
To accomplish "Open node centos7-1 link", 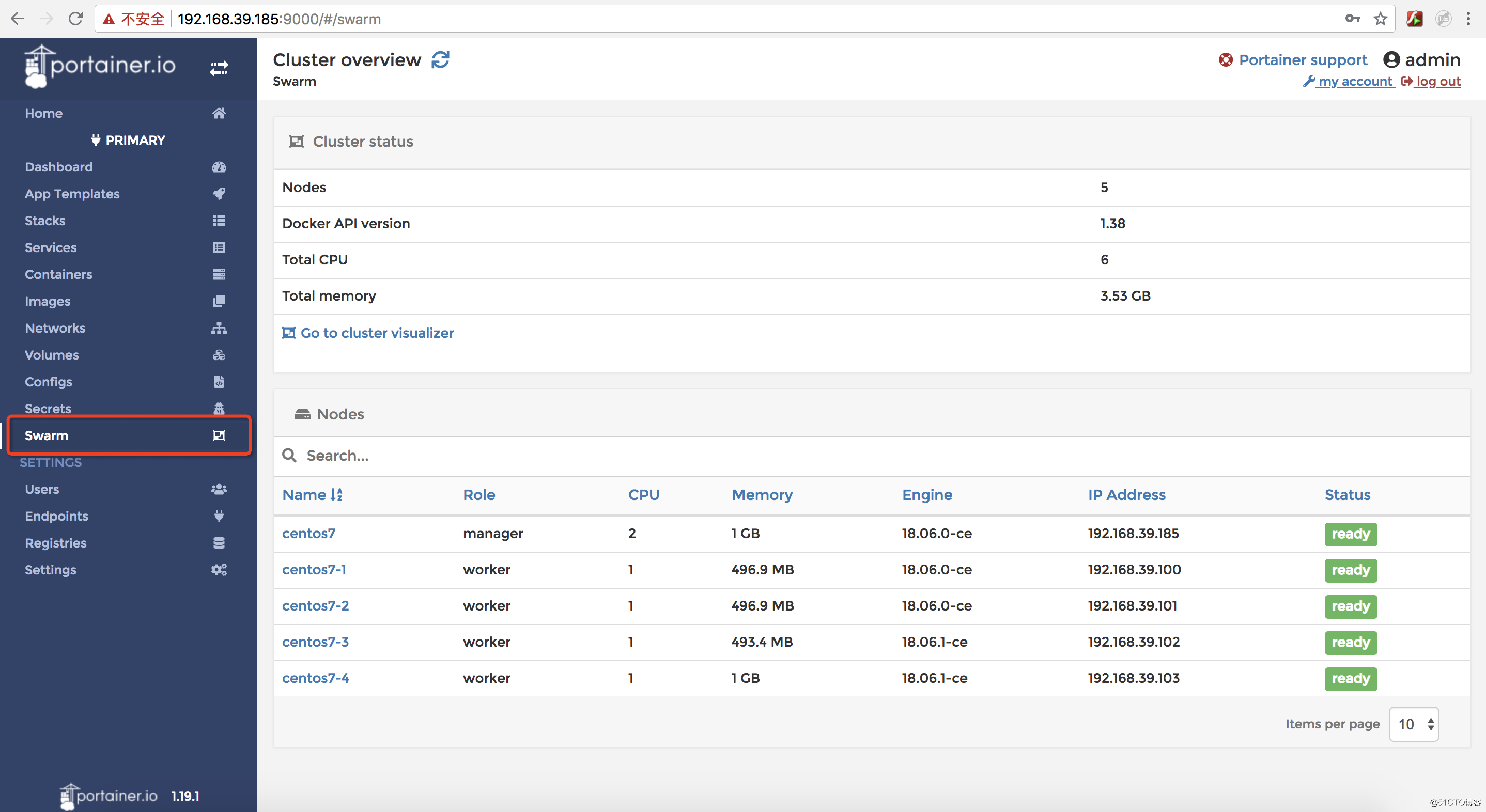I will 314,569.
